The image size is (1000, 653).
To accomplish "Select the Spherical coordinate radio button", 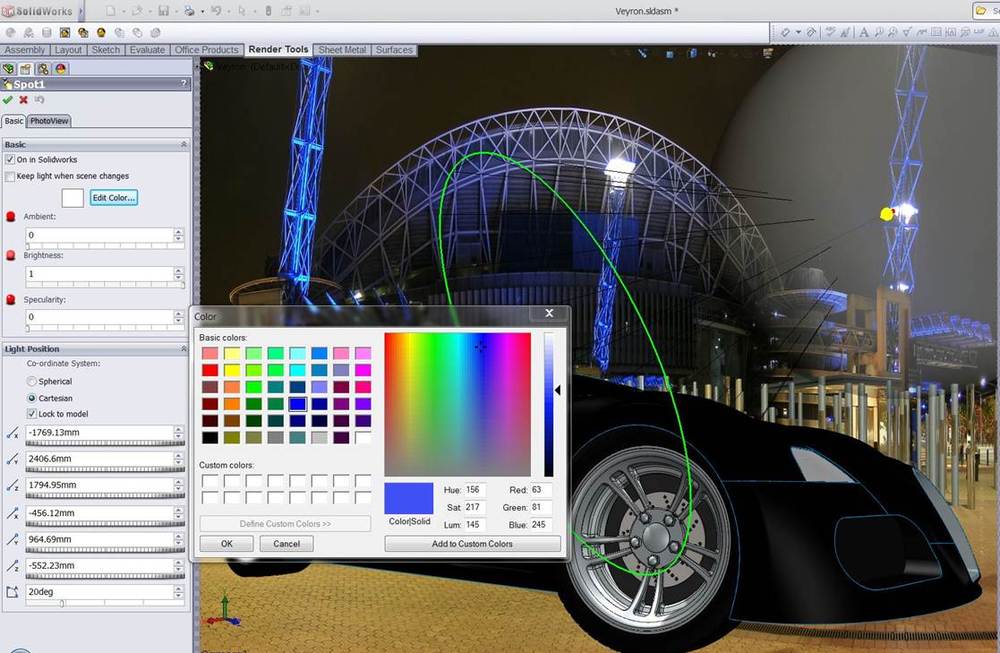I will [x=32, y=382].
